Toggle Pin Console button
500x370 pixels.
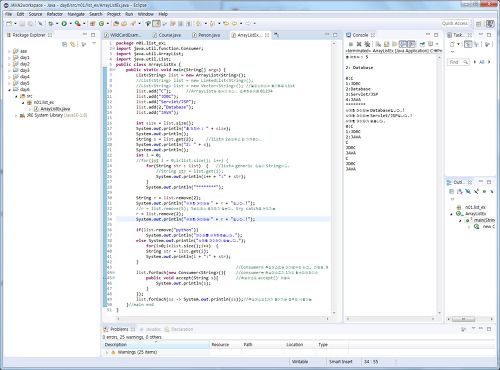(422, 44)
